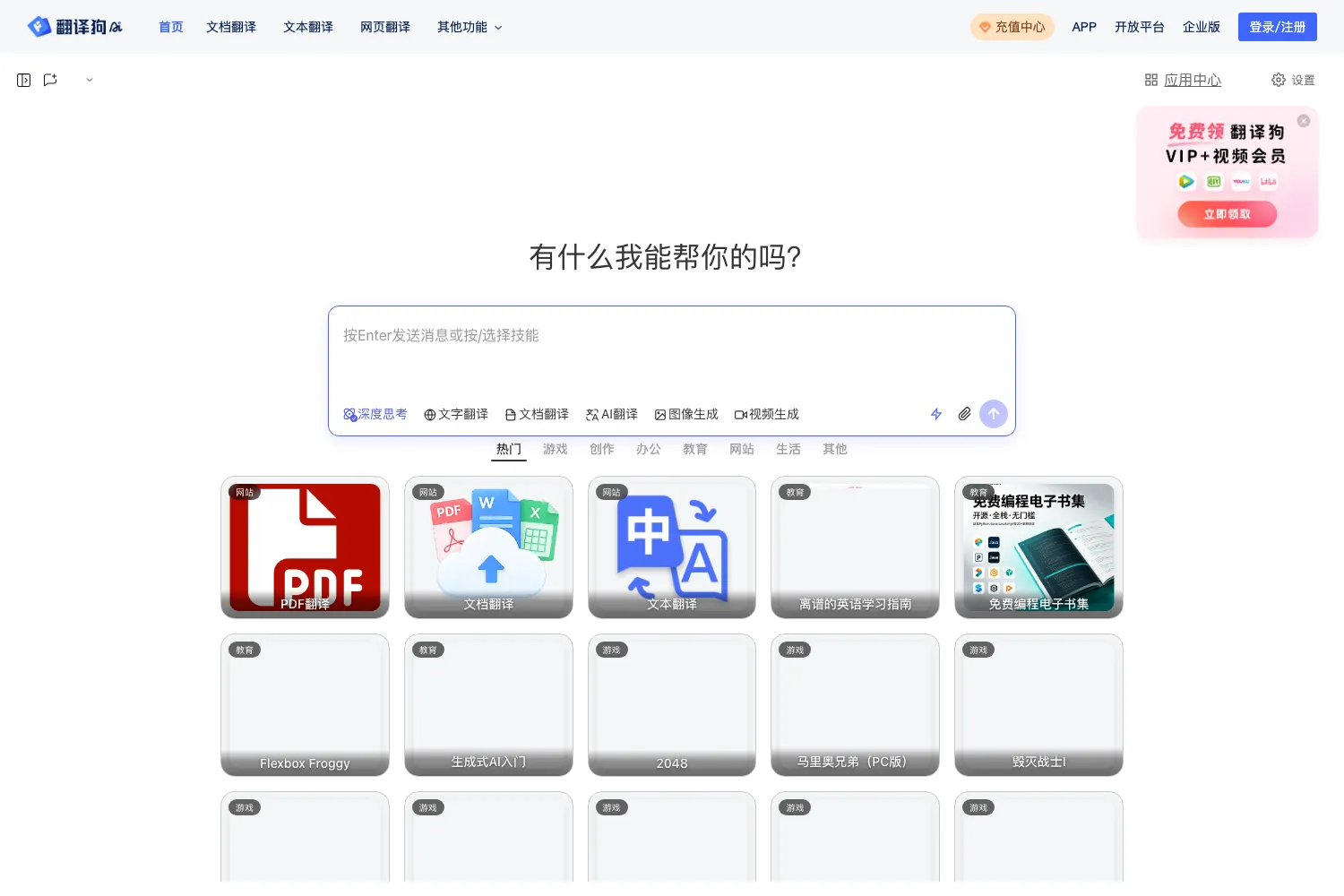
Task: Close the VIP promo banner
Action: [1304, 121]
